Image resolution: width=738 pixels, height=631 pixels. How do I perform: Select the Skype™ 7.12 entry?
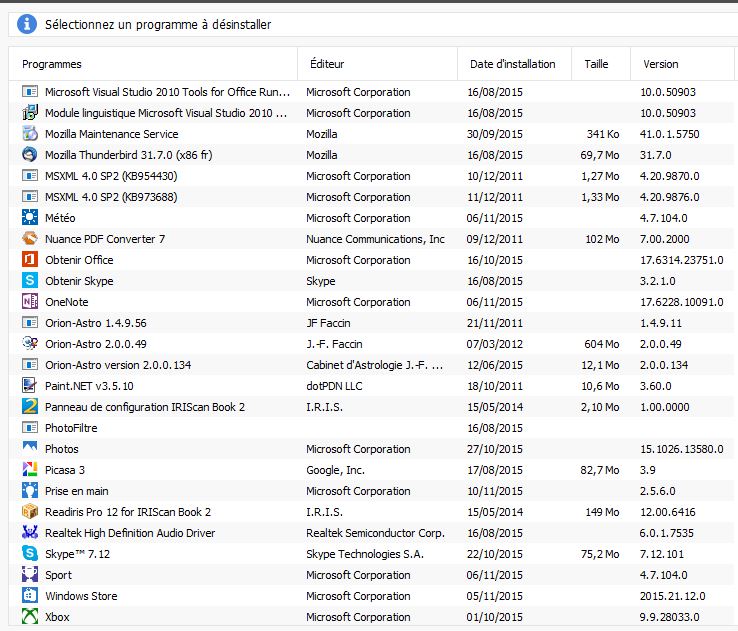tap(372, 554)
